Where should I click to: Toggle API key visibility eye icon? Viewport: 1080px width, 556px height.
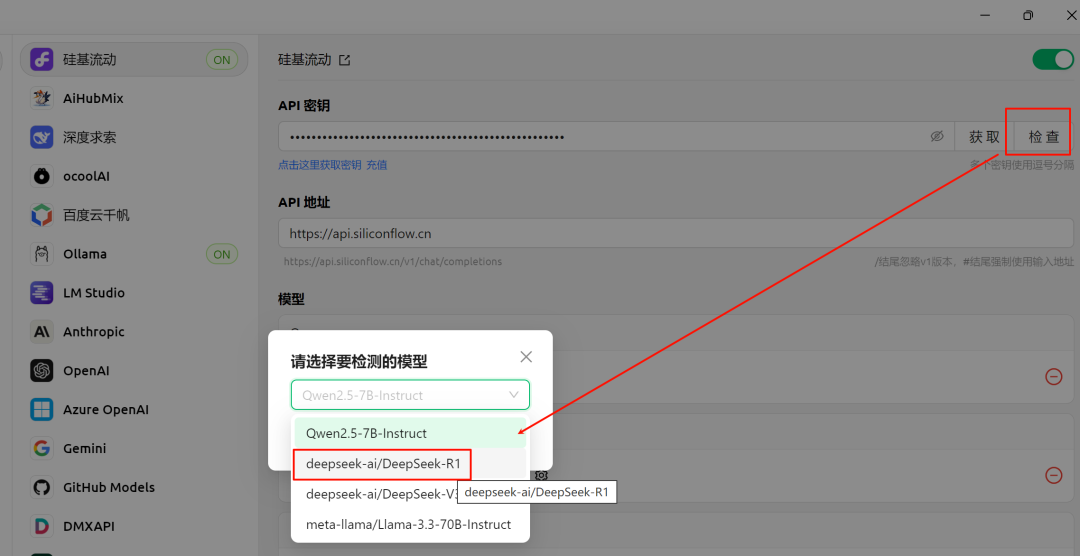(937, 136)
